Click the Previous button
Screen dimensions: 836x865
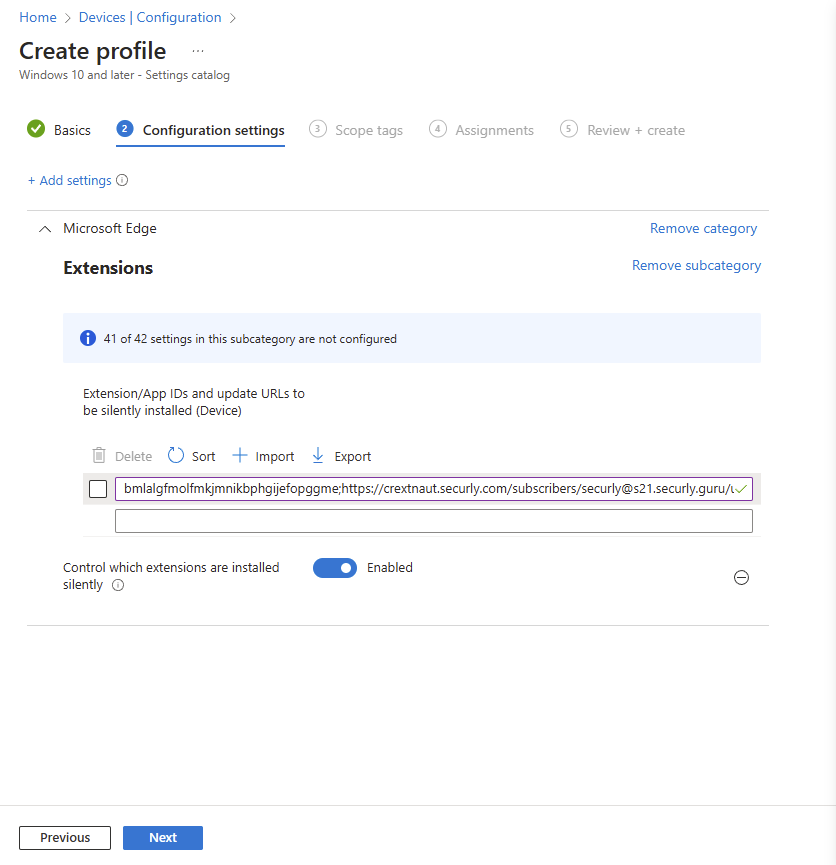tap(65, 837)
